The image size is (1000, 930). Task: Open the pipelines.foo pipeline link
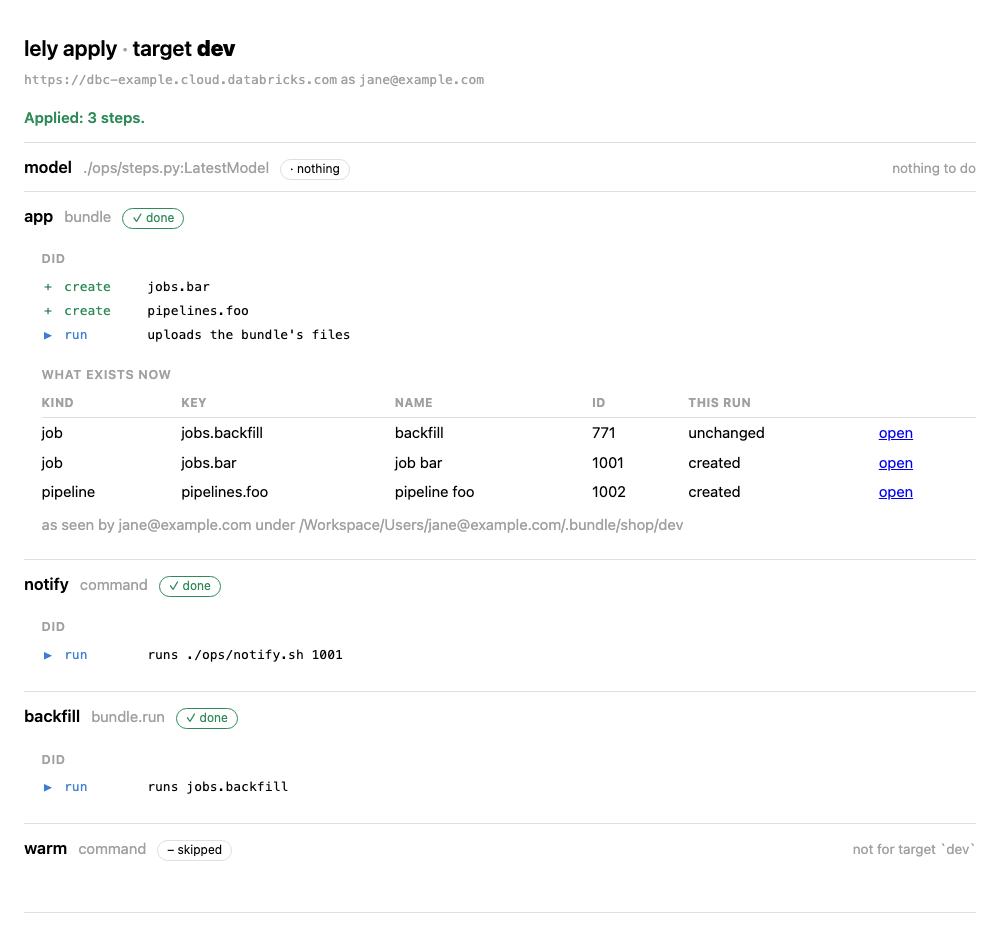pyautogui.click(x=895, y=492)
